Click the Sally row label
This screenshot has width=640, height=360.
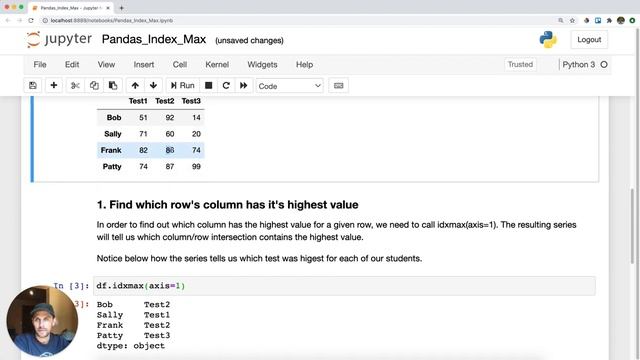click(x=113, y=134)
